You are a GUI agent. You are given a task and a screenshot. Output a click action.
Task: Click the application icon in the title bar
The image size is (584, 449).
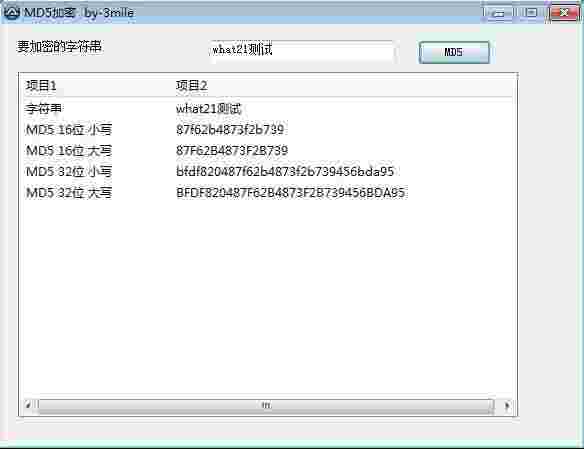[x=11, y=12]
